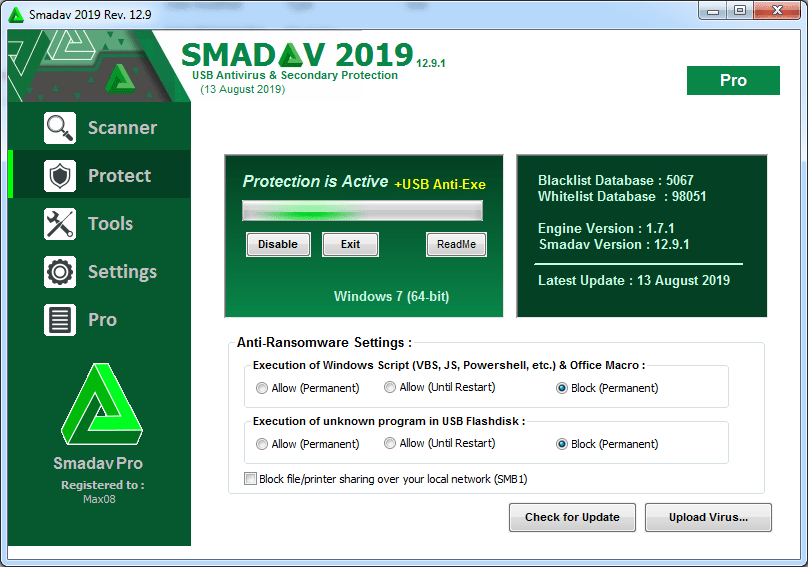This screenshot has height=567, width=808.
Task: Disable the active protection
Action: [278, 244]
